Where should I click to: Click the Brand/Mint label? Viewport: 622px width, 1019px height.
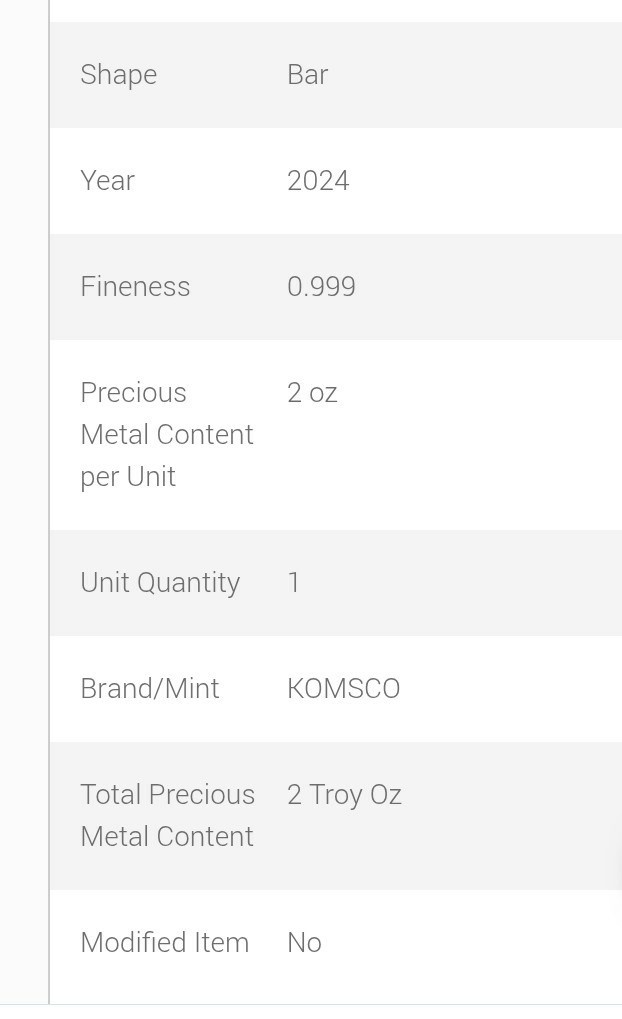149,689
